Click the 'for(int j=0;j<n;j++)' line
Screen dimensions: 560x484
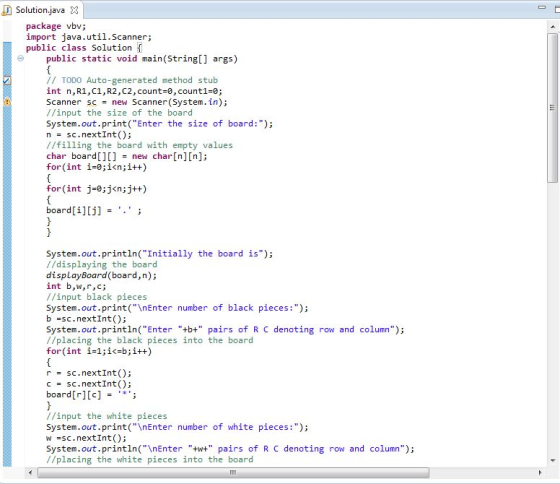click(x=96, y=189)
